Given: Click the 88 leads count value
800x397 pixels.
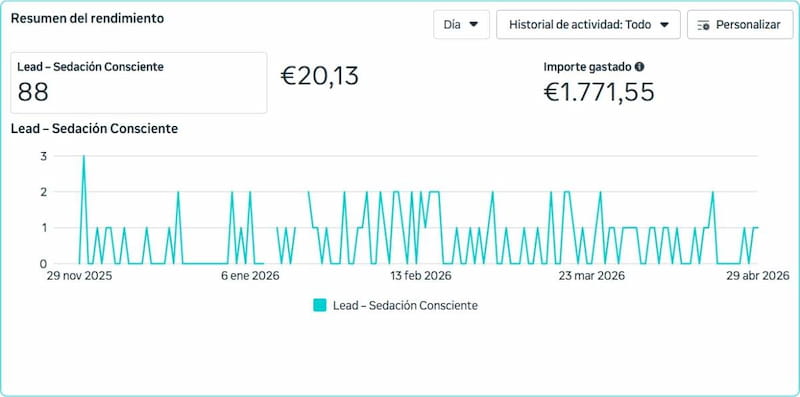Looking at the screenshot, I should coord(33,92).
